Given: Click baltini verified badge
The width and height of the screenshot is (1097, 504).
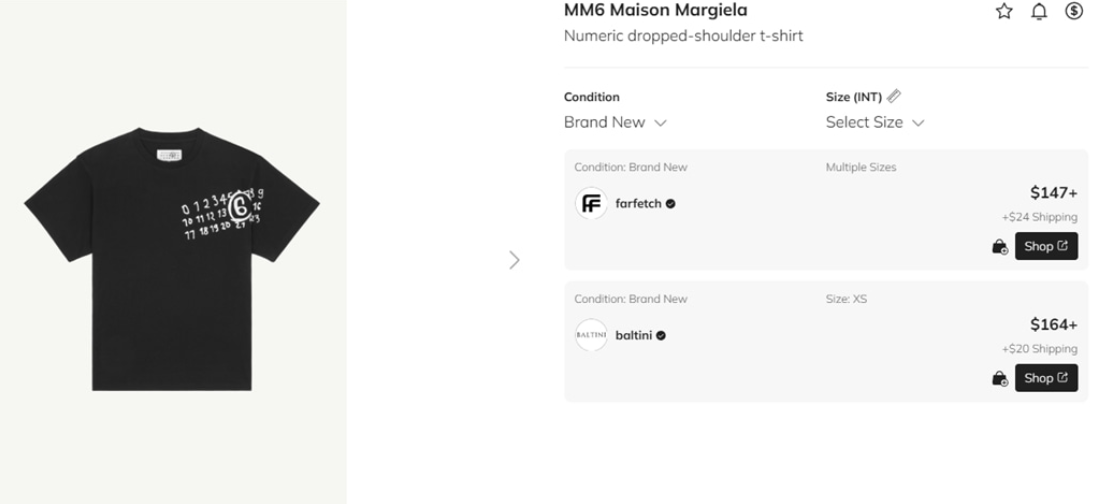Looking at the screenshot, I should (661, 336).
